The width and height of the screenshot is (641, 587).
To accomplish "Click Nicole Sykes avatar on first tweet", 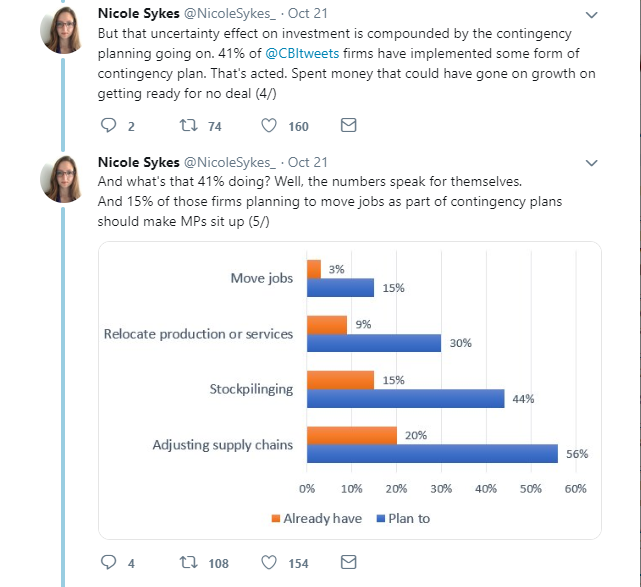I will [63, 30].
